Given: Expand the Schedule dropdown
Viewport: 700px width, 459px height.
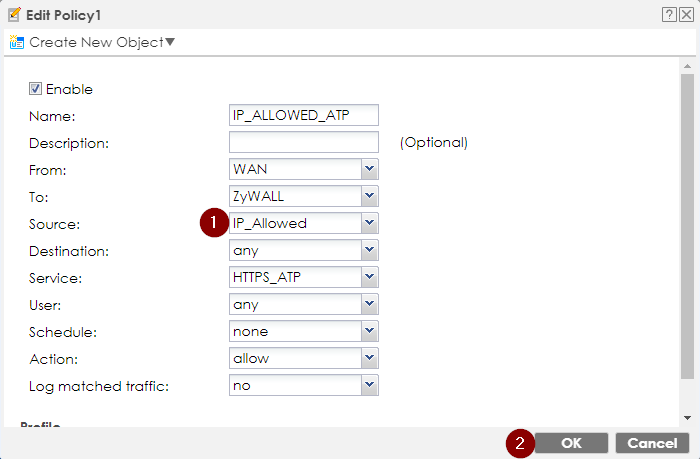Looking at the screenshot, I should tap(369, 331).
